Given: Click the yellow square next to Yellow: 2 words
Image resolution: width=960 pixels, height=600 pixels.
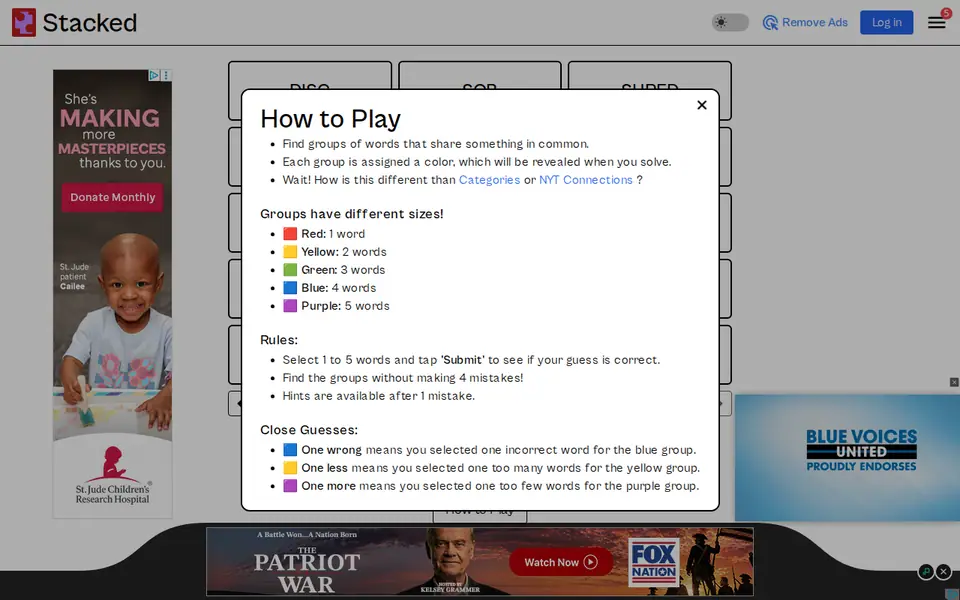Looking at the screenshot, I should click(290, 252).
